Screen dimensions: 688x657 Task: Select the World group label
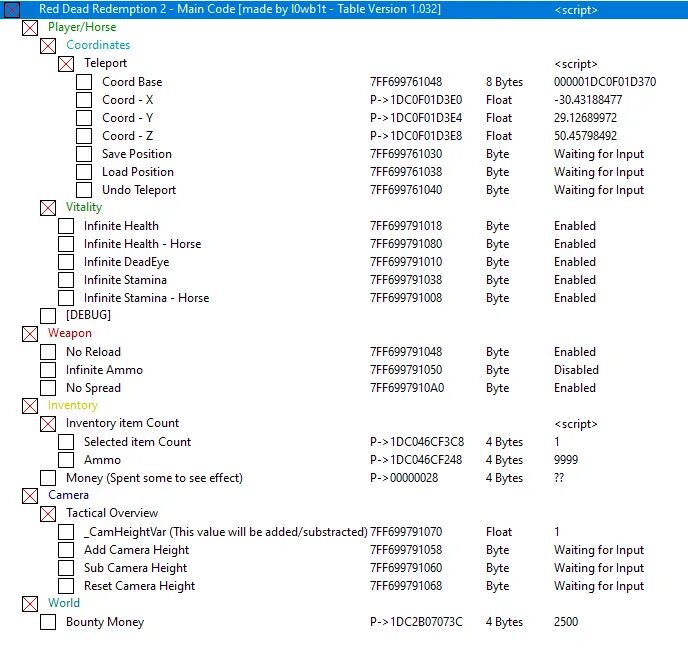coord(64,603)
